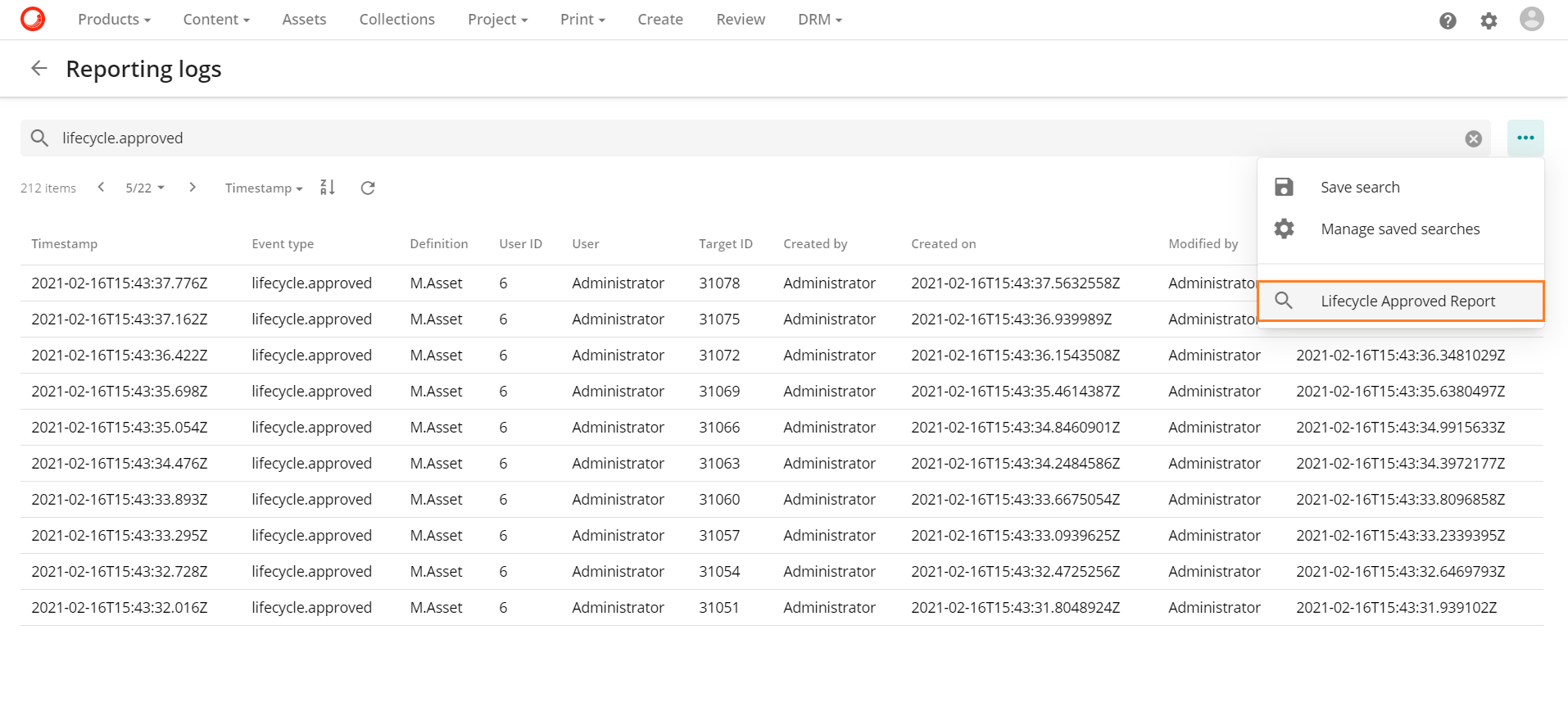
Task: Go to the next results page
Action: click(193, 188)
